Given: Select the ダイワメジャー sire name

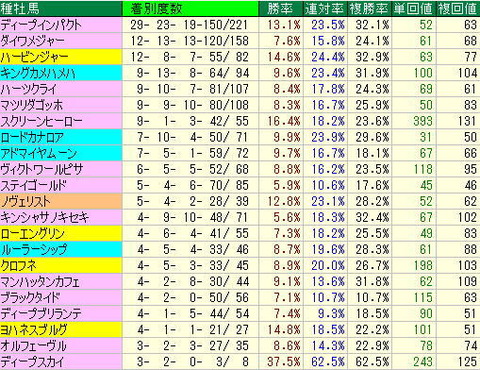Looking at the screenshot, I should click(x=33, y=41).
